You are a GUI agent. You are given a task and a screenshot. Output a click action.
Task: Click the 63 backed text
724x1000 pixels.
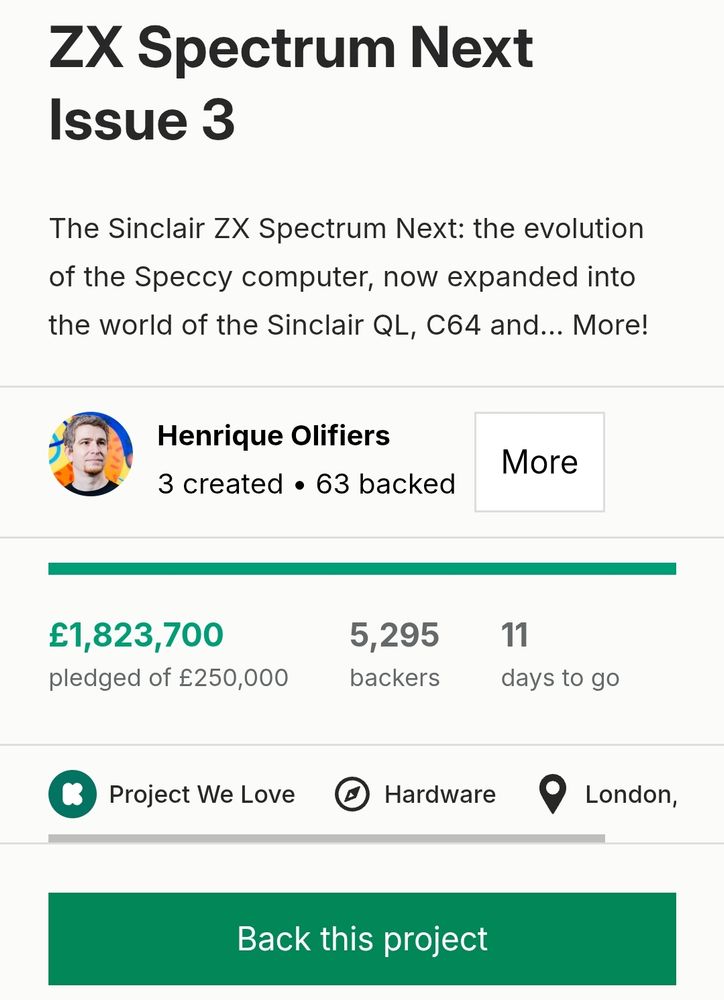[385, 484]
